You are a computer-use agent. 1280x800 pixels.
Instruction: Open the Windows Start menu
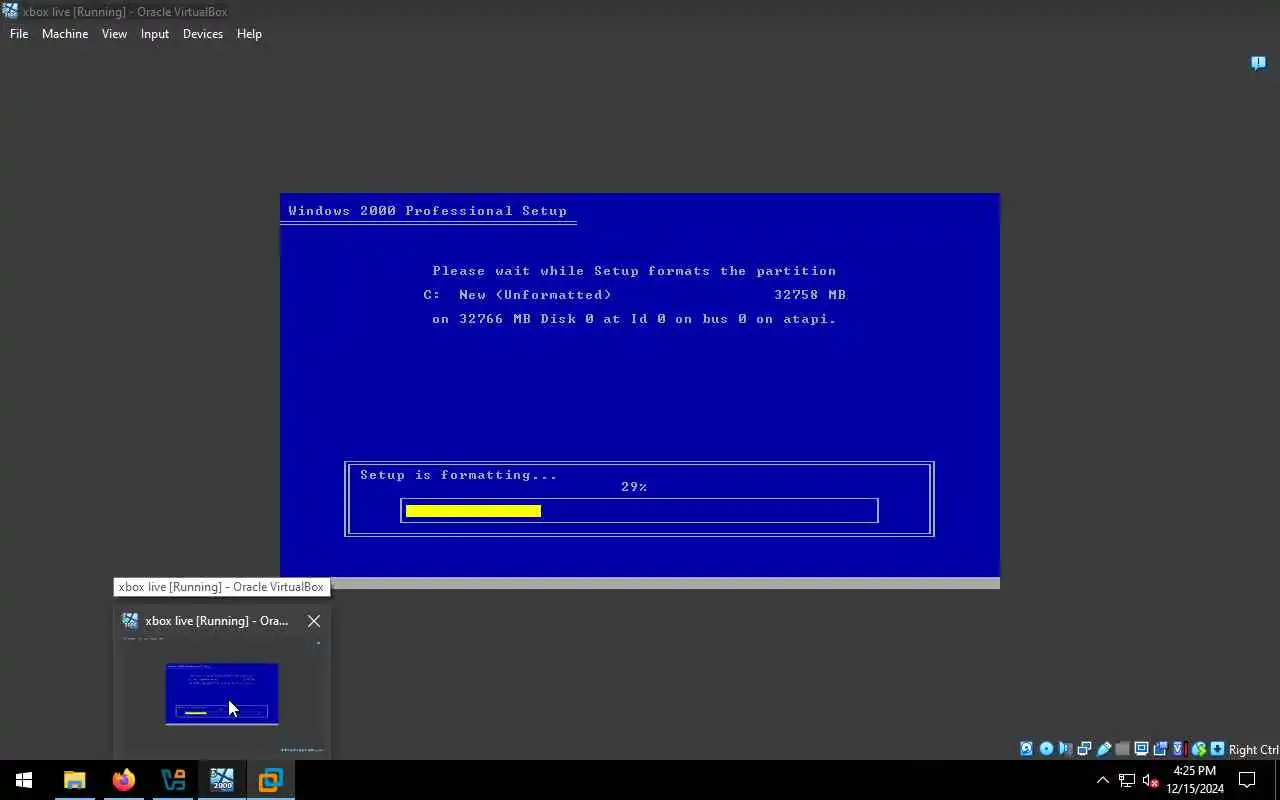click(24, 780)
